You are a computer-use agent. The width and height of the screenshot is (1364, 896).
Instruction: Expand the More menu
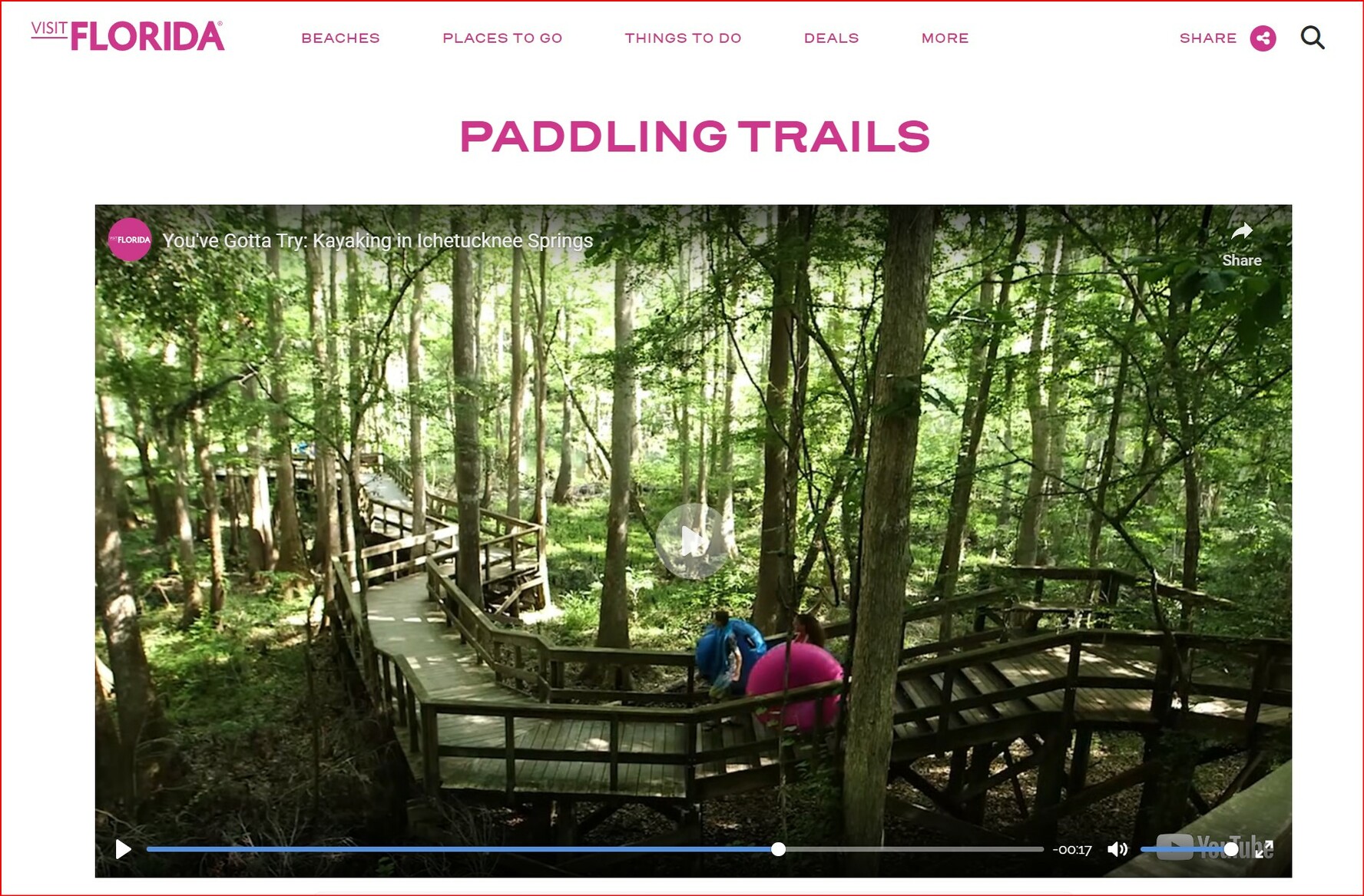click(x=945, y=38)
